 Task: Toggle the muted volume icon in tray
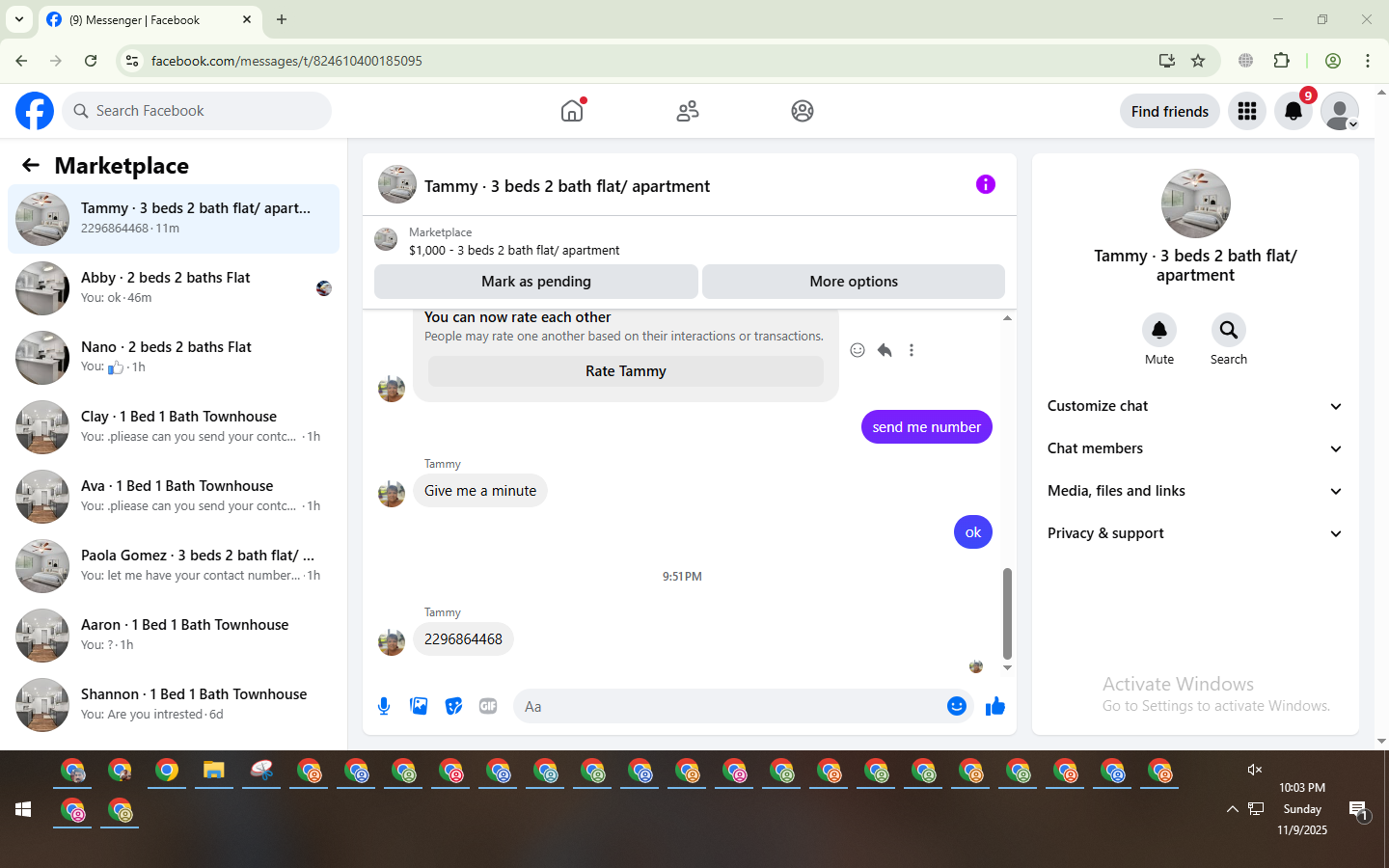pyautogui.click(x=1255, y=770)
